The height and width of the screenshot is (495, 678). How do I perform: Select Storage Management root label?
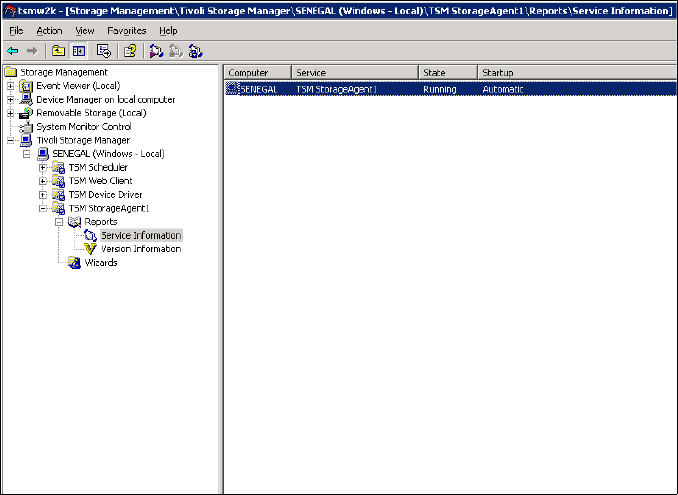point(64,72)
